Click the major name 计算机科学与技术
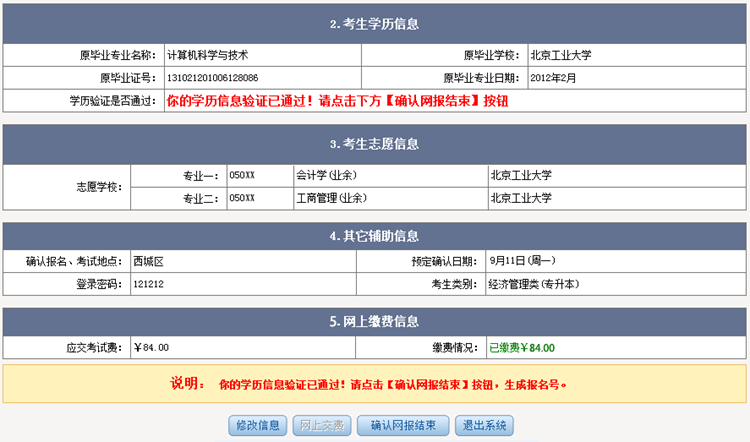 (207, 55)
